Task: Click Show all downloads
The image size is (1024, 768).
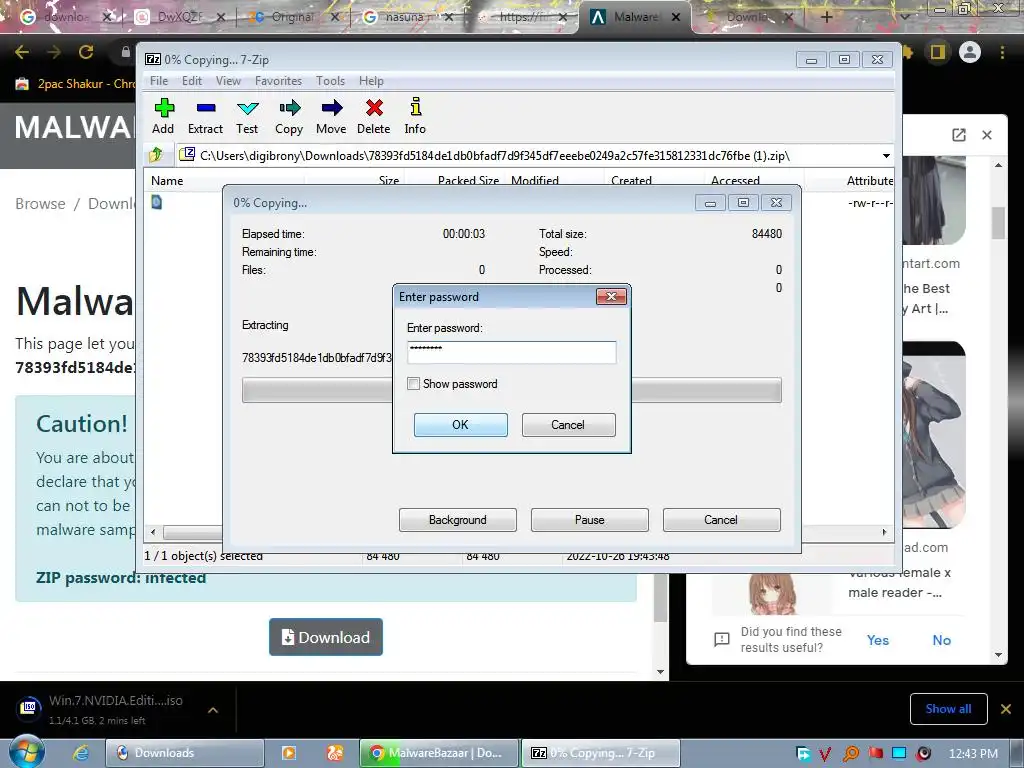Action: coord(948,709)
